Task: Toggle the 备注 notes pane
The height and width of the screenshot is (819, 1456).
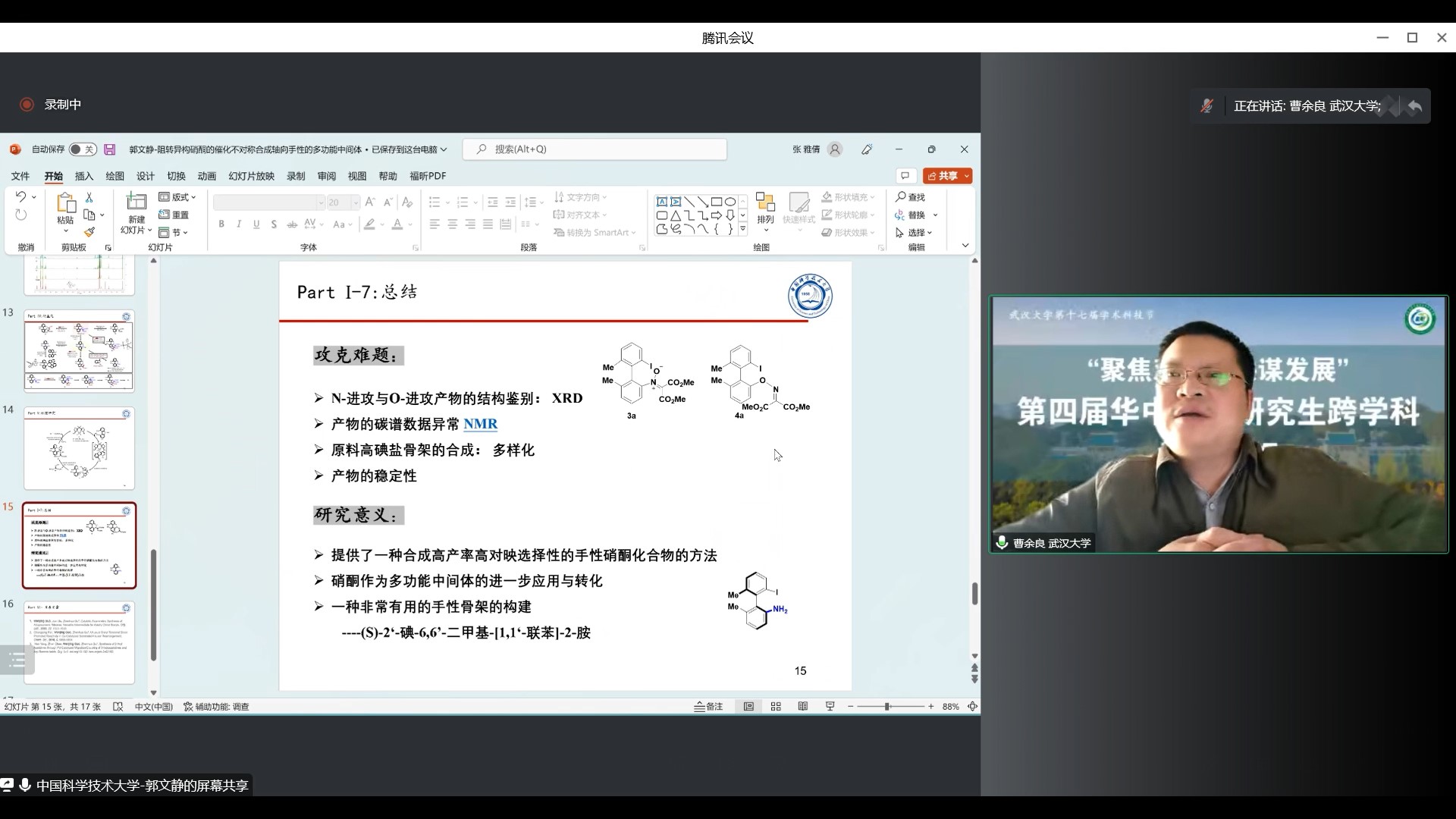Action: (709, 706)
